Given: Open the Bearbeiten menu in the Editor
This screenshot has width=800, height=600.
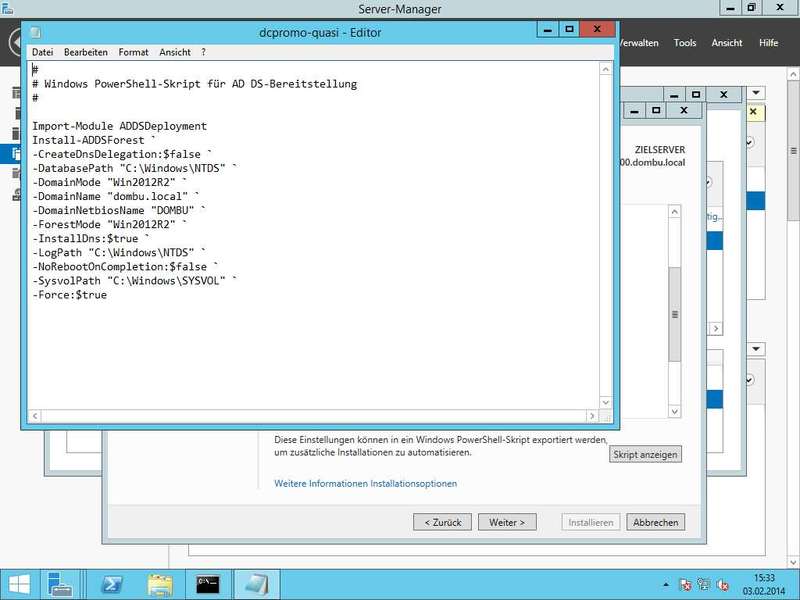Looking at the screenshot, I should tap(86, 52).
